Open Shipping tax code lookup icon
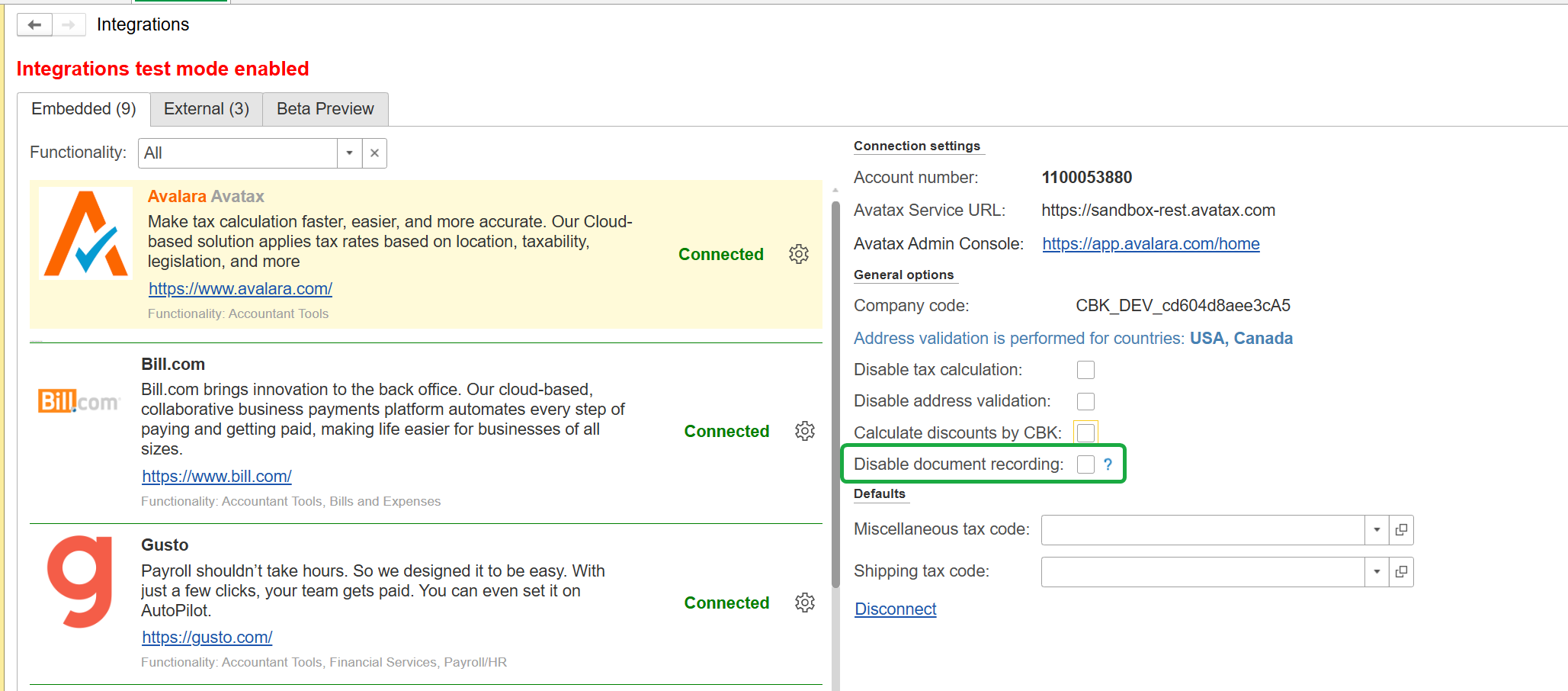The image size is (1568, 691). 1401,572
